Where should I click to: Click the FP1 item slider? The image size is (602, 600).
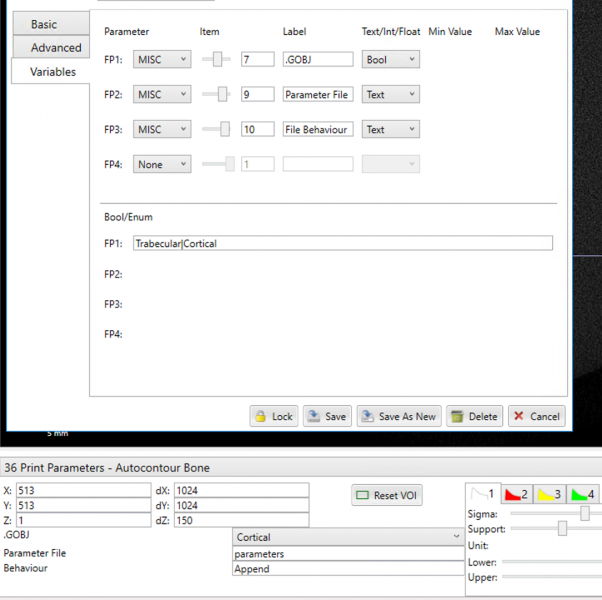(217, 60)
